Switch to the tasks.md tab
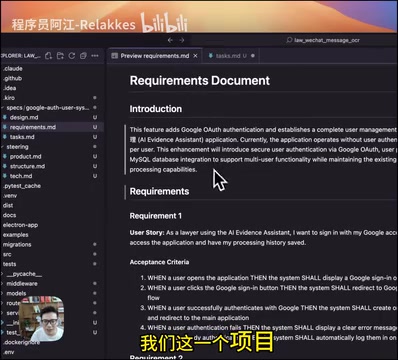398x360 pixels. tap(231, 56)
